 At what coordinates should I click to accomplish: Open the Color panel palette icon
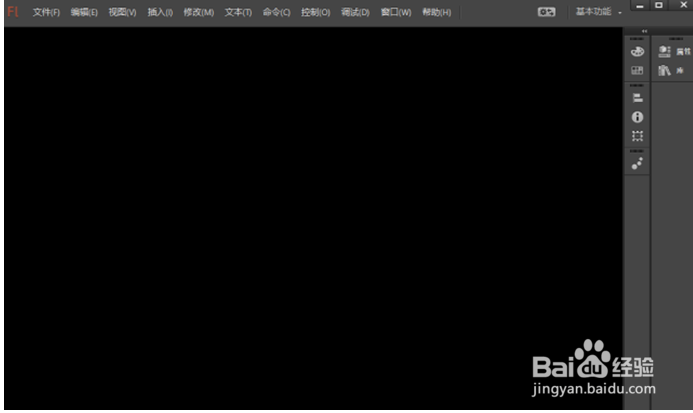pyautogui.click(x=637, y=52)
